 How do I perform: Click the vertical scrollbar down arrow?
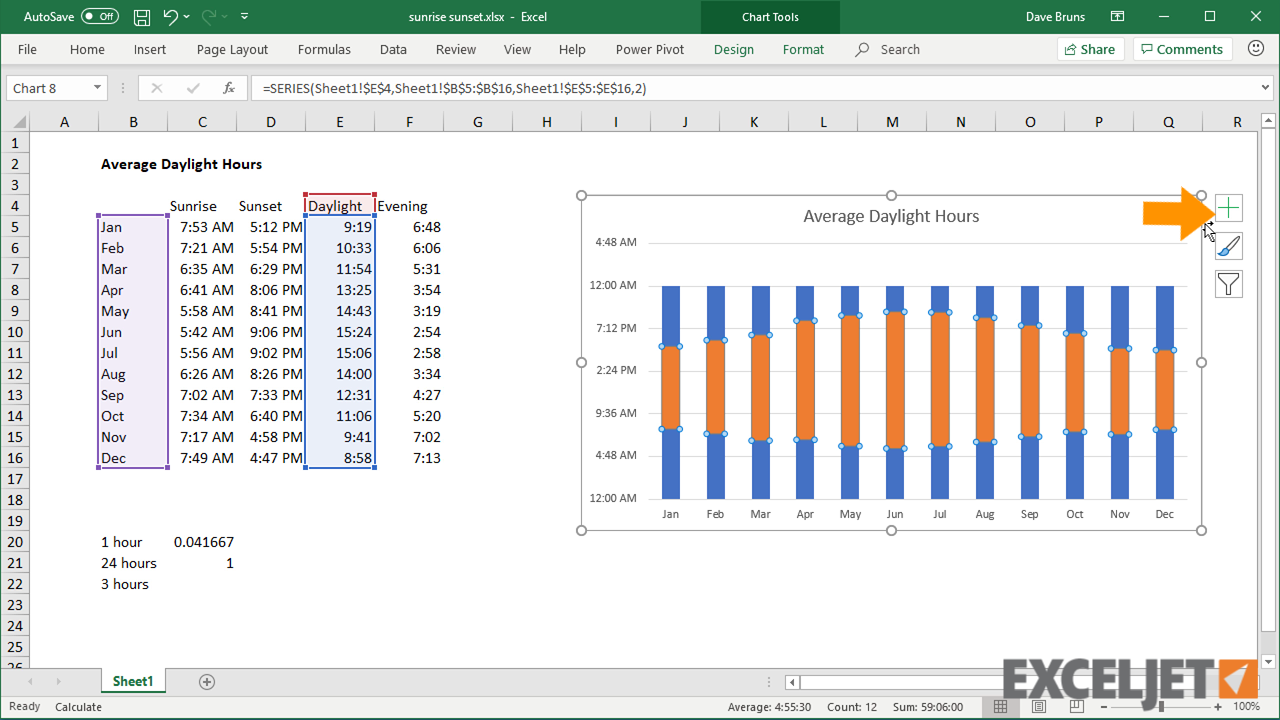pyautogui.click(x=1269, y=661)
